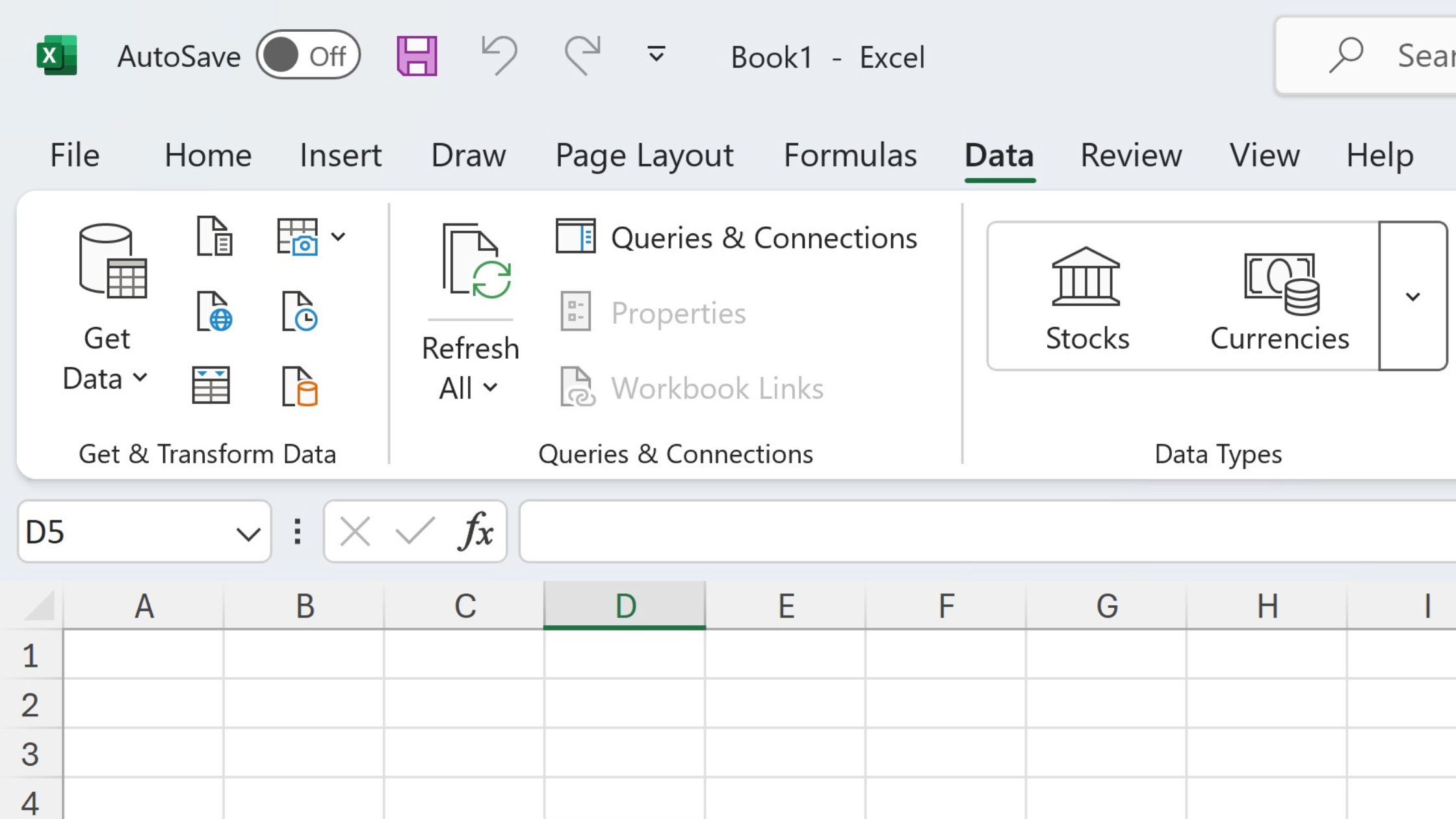Screen dimensions: 1456x819
Task: Confirm entry with the formula bar checkmark
Action: point(415,531)
